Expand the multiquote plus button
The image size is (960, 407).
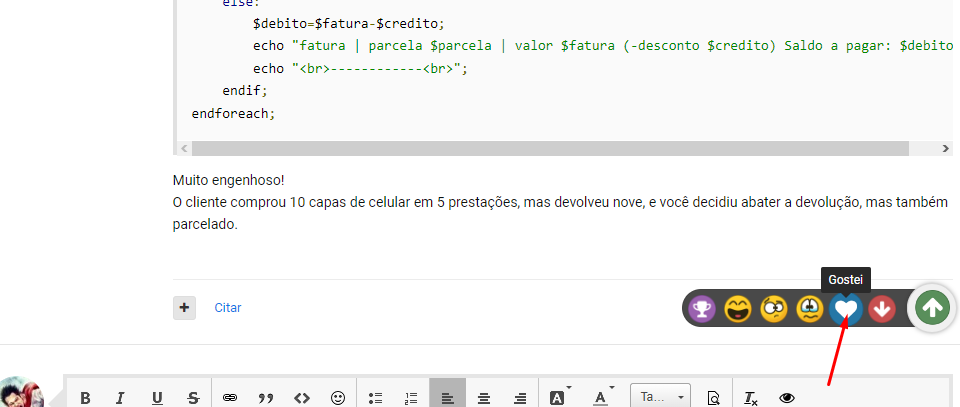[184, 307]
